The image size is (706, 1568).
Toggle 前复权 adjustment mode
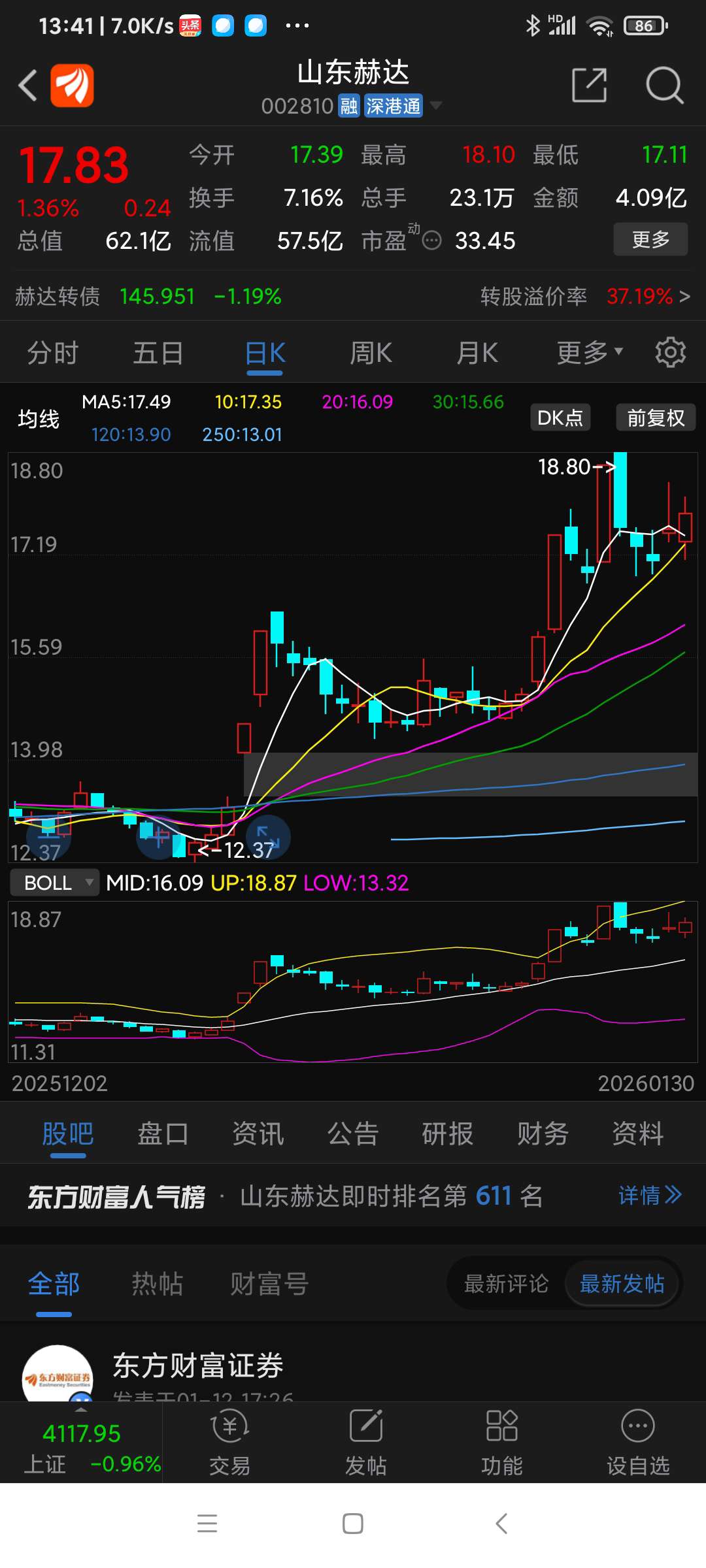click(656, 417)
